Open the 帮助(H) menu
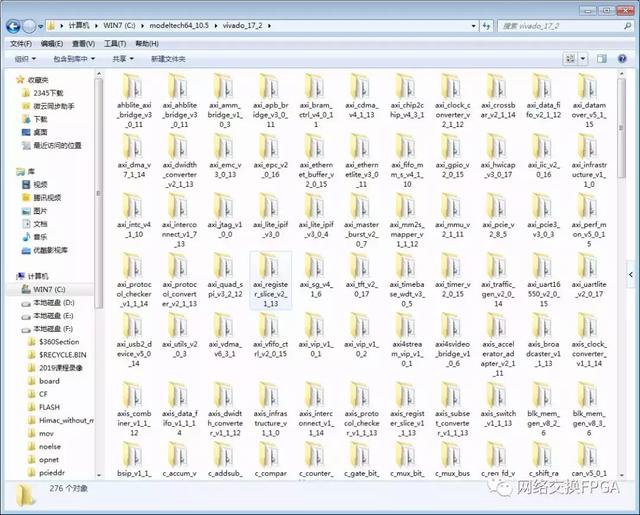 (147, 44)
